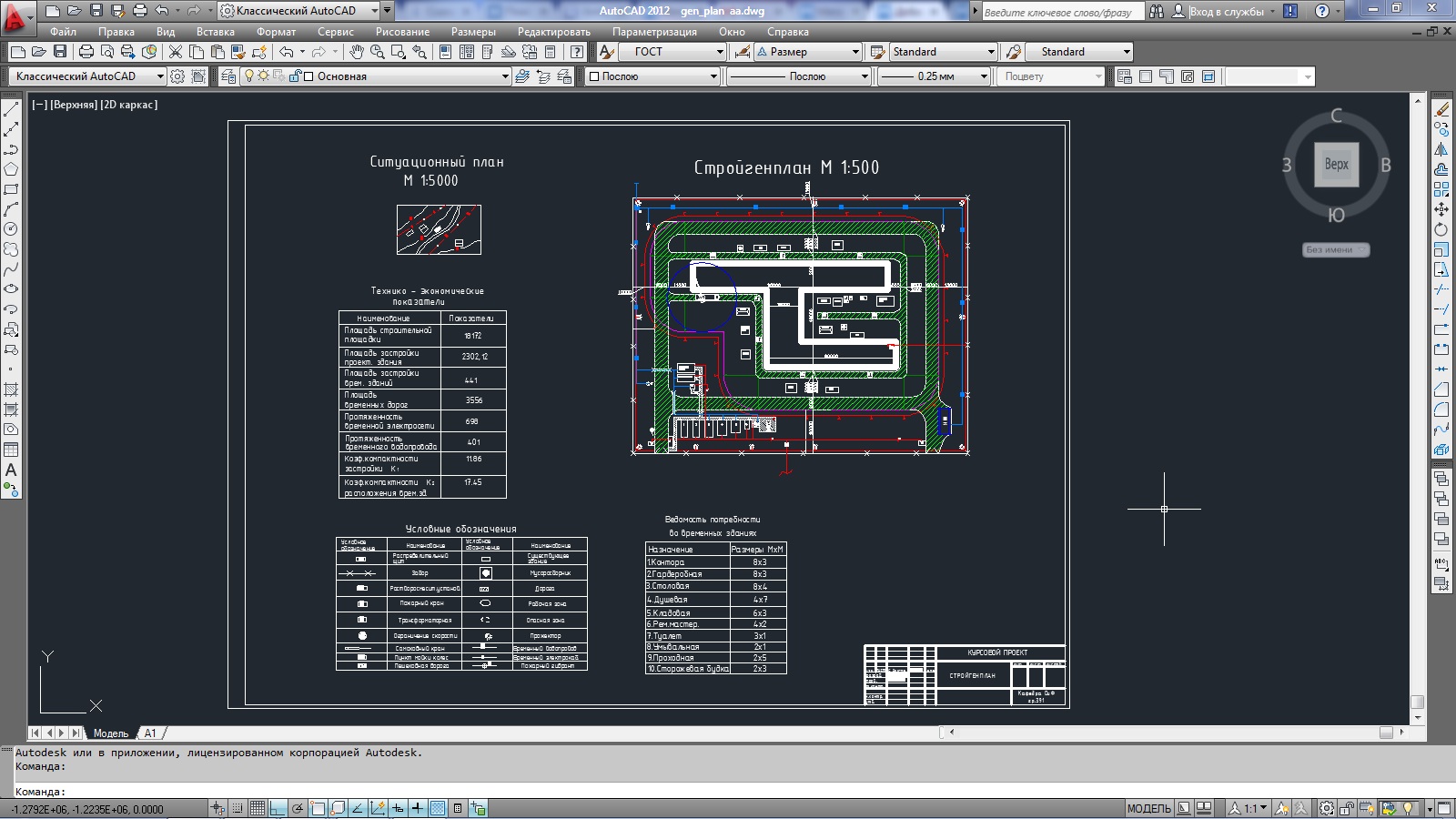Click the vertical scrollbar of the drawing area
1456x819 pixels.
(1417, 408)
